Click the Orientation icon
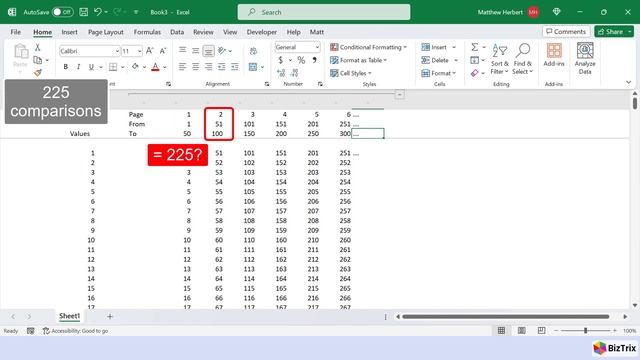 click(x=222, y=51)
